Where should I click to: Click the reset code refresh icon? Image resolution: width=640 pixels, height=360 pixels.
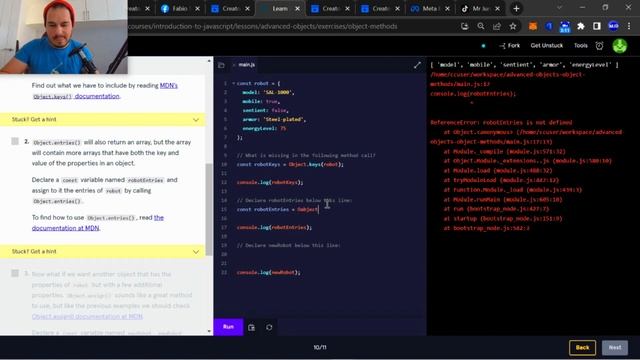(x=269, y=327)
